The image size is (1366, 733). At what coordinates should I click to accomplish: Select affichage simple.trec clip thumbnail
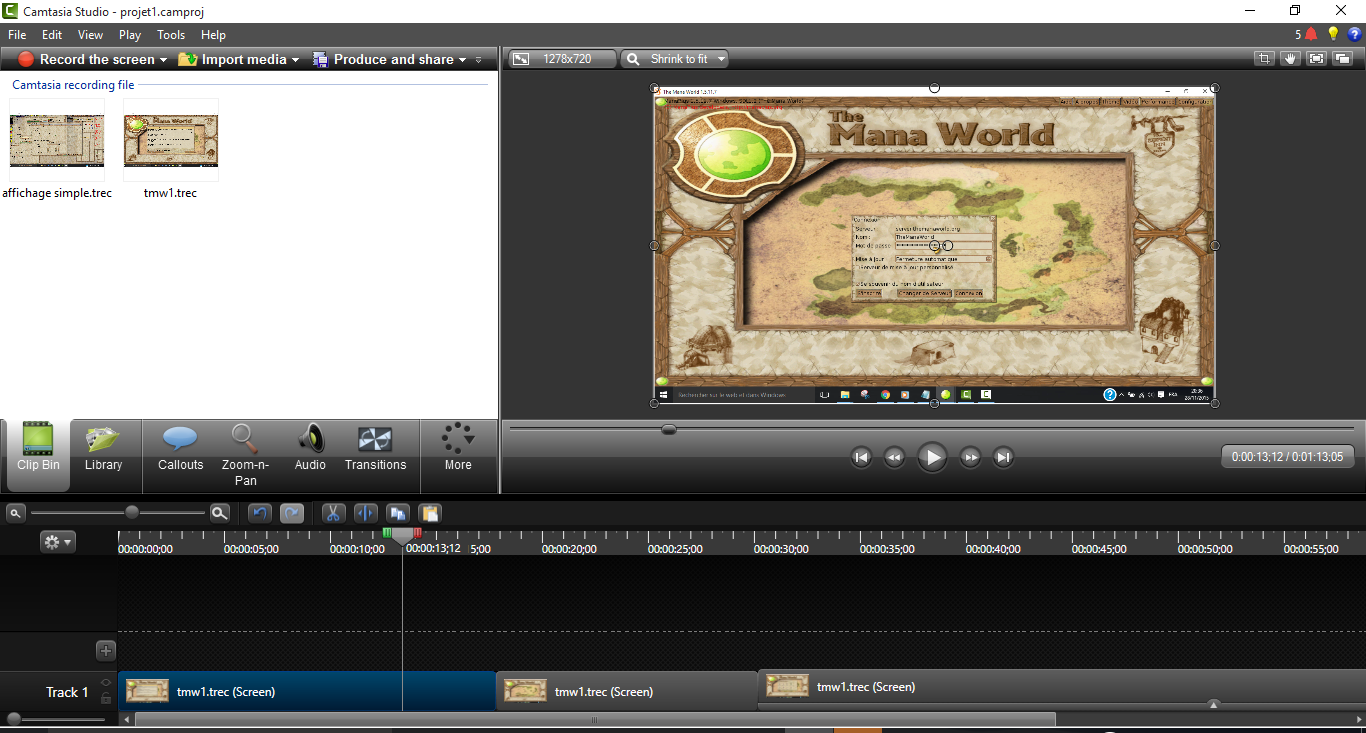coord(57,140)
